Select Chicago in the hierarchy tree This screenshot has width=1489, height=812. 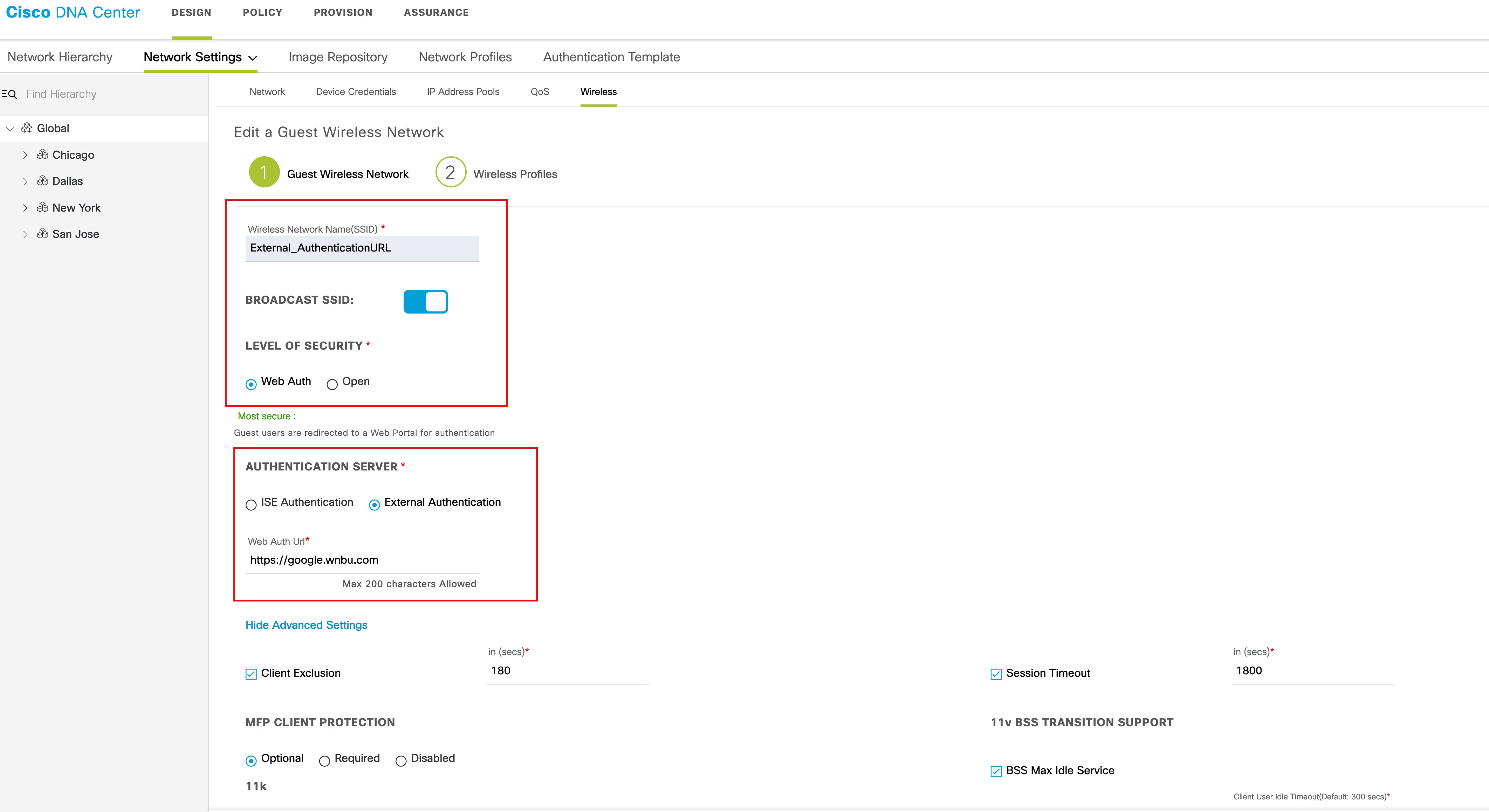tap(74, 155)
